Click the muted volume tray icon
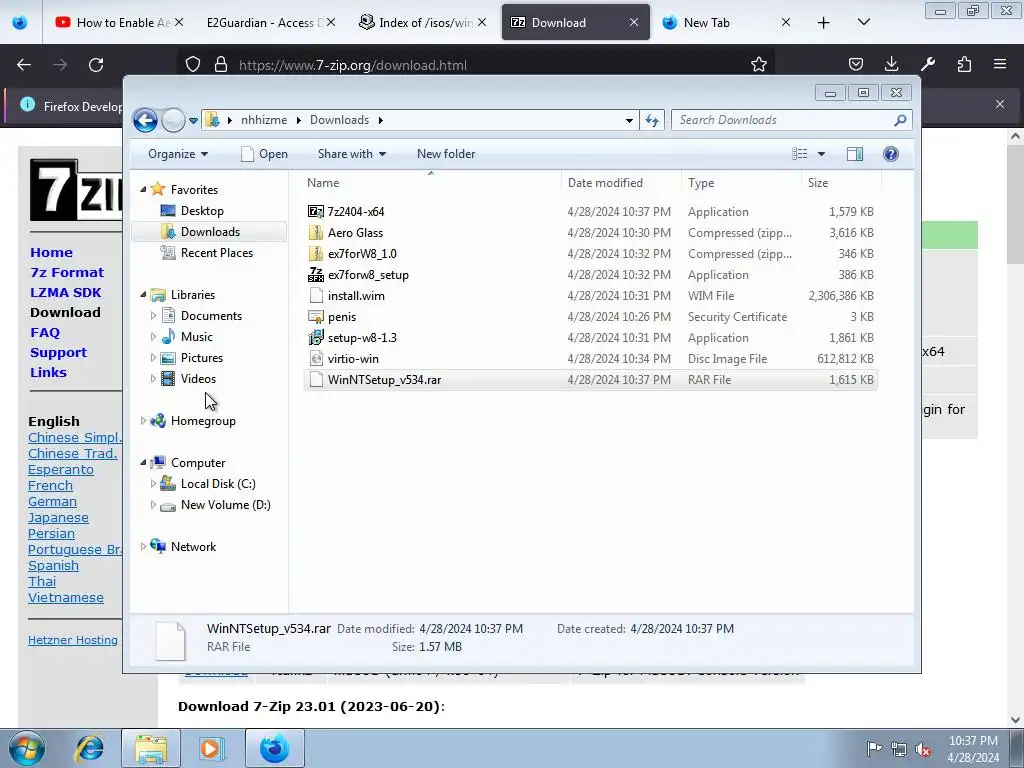Screen dimensions: 1024x768 [x=923, y=749]
